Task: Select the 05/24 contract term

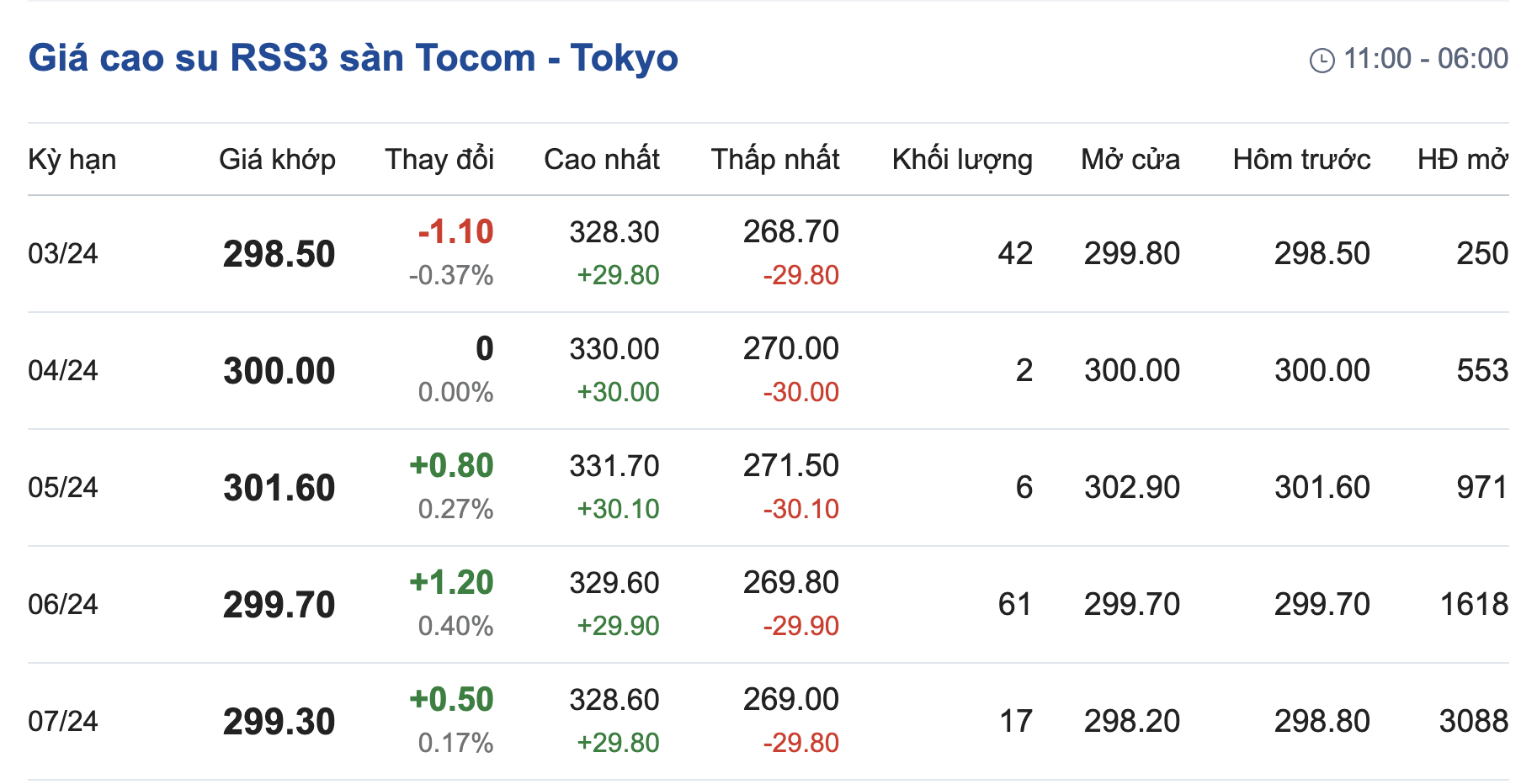Action: tap(63, 487)
